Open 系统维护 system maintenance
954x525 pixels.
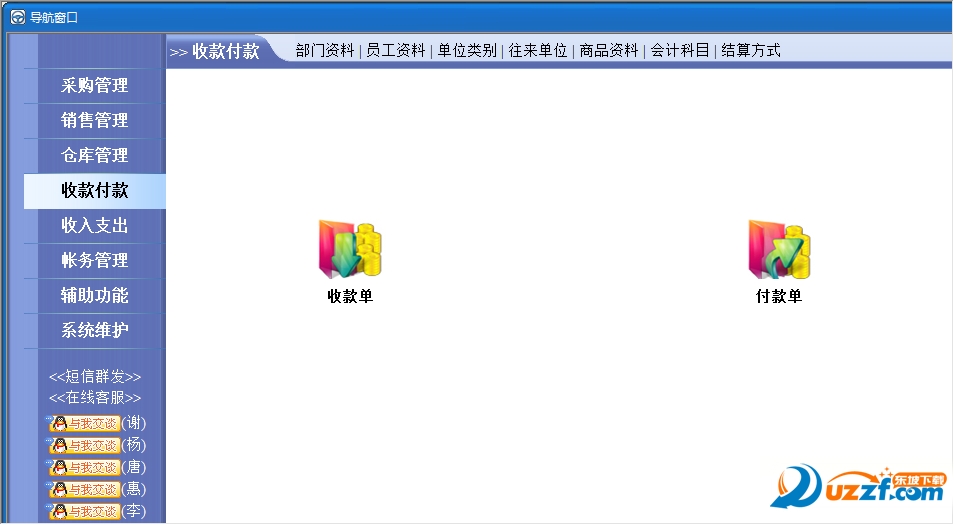[94, 331]
